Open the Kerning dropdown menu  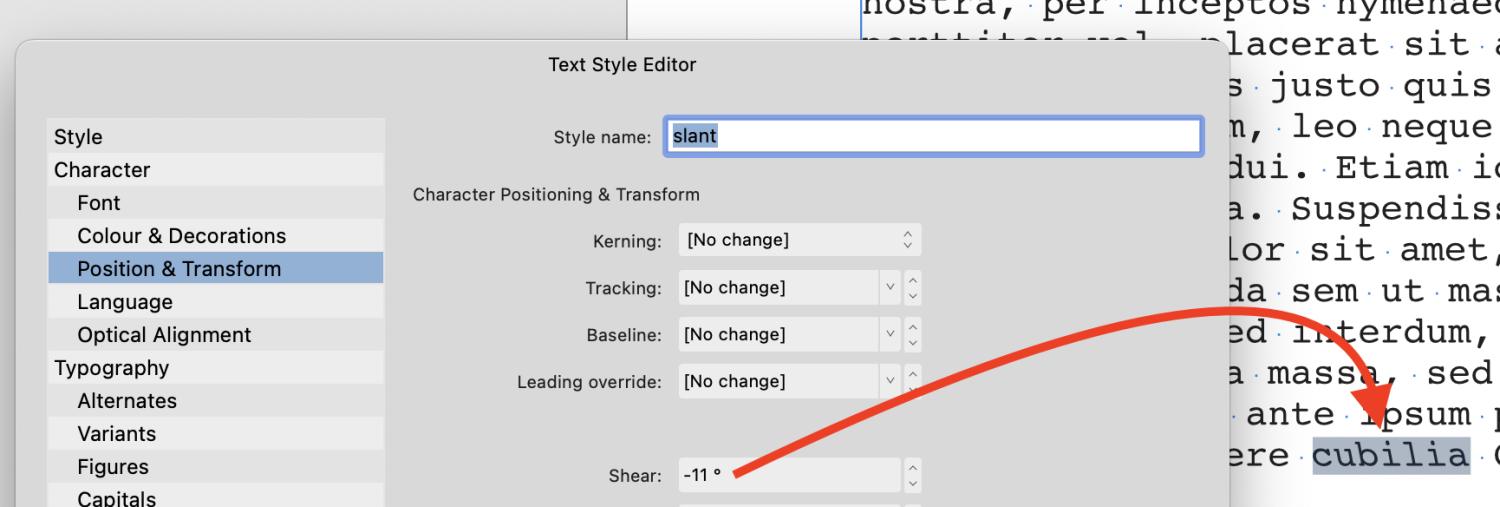pyautogui.click(x=799, y=240)
